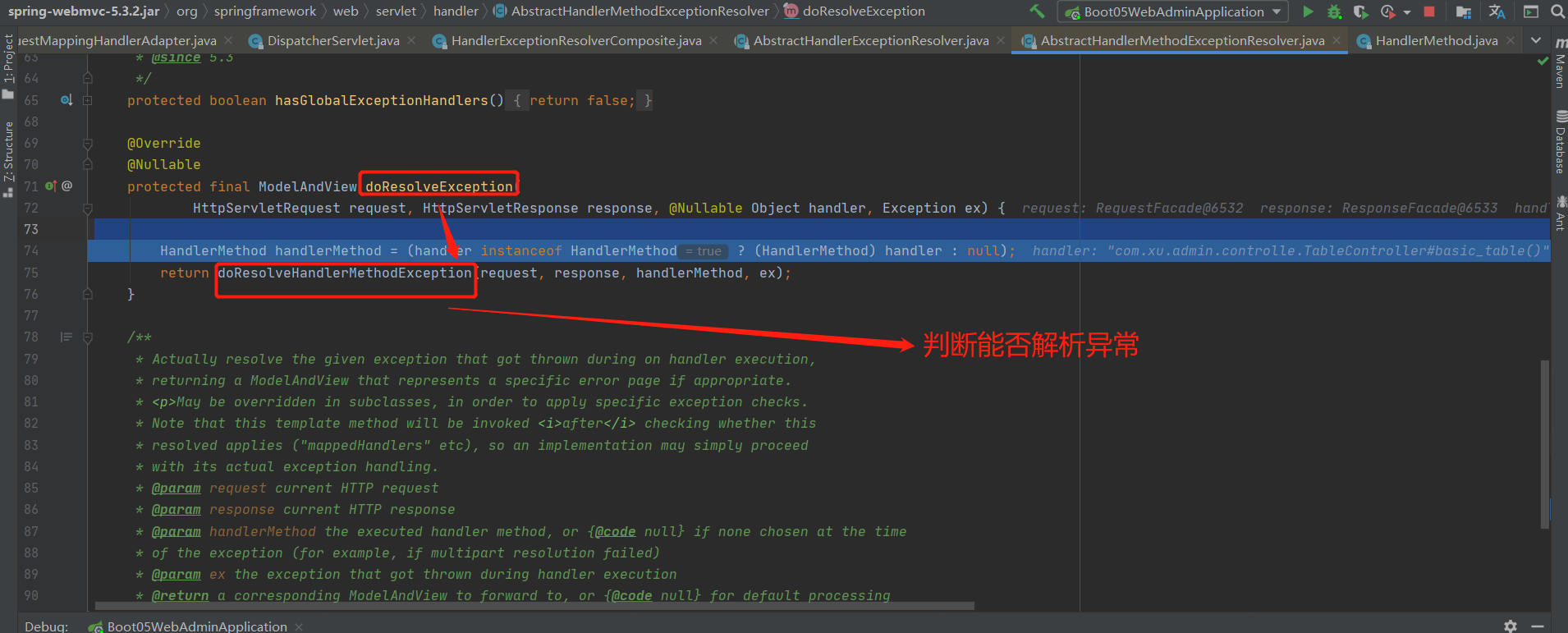Click horizontal editor scrollbar

tap(534, 606)
